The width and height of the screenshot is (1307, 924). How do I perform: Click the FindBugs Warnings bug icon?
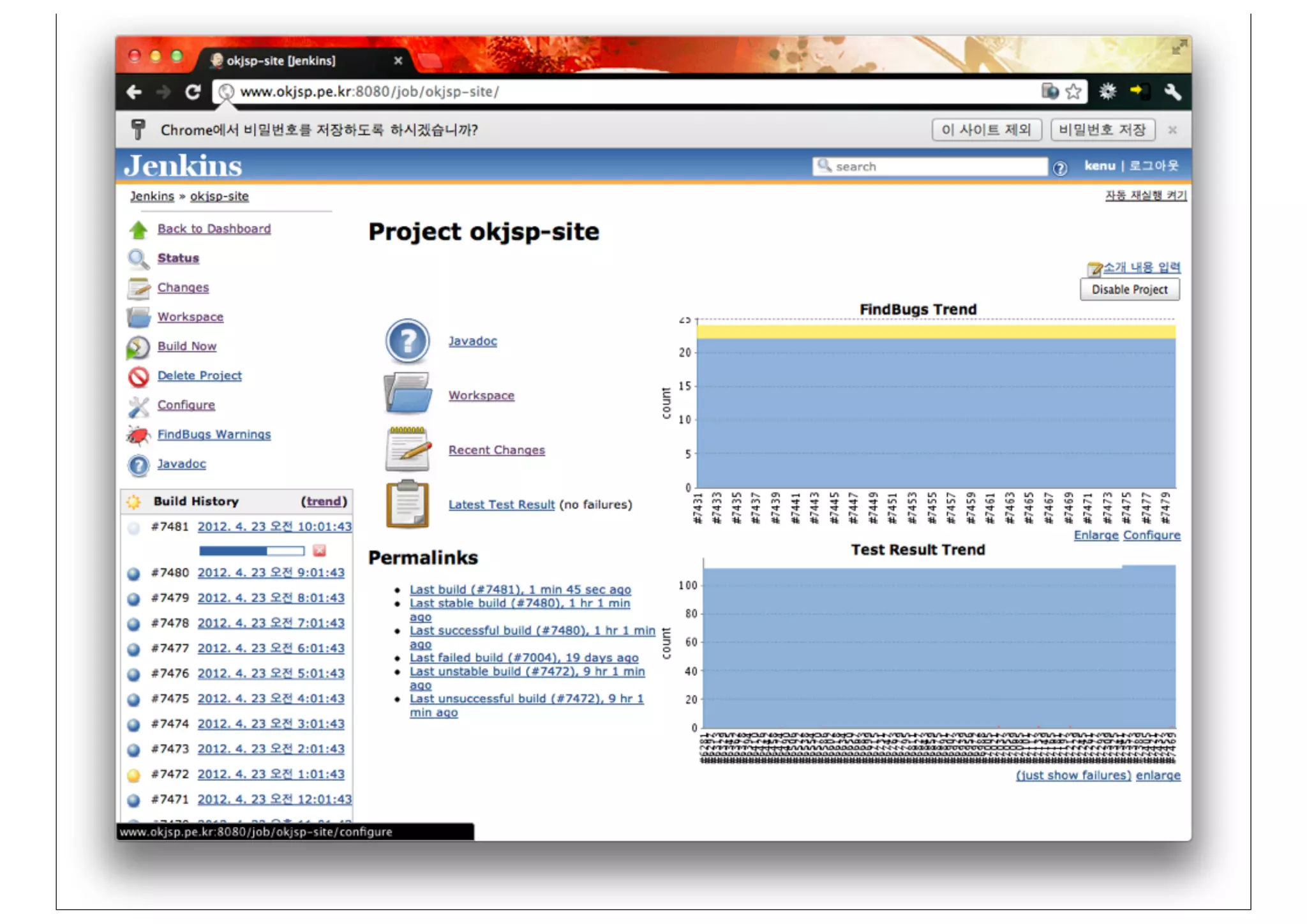coord(138,435)
